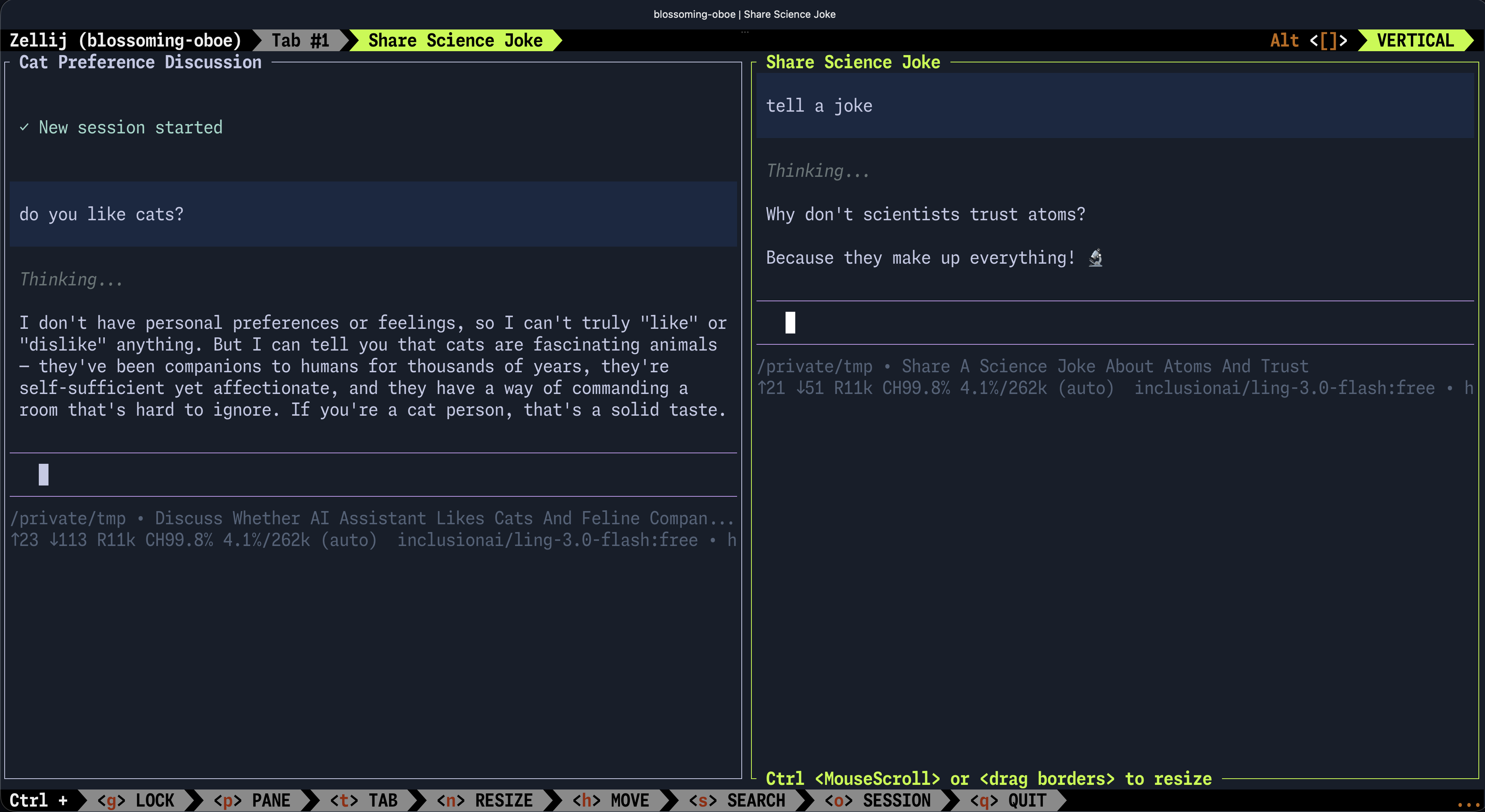Click the Alt <[]> layout shortcut hint

tap(1308, 40)
